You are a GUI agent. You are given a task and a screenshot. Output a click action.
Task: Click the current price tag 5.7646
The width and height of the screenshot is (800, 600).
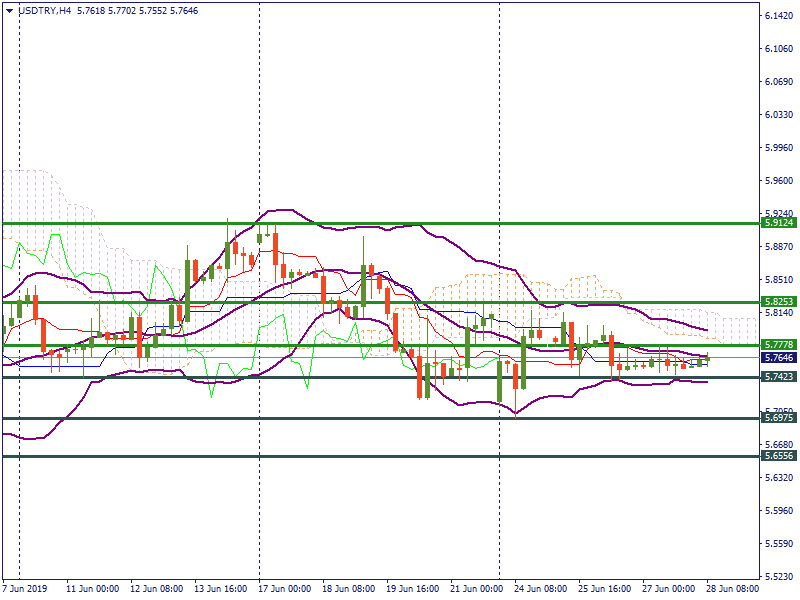778,357
